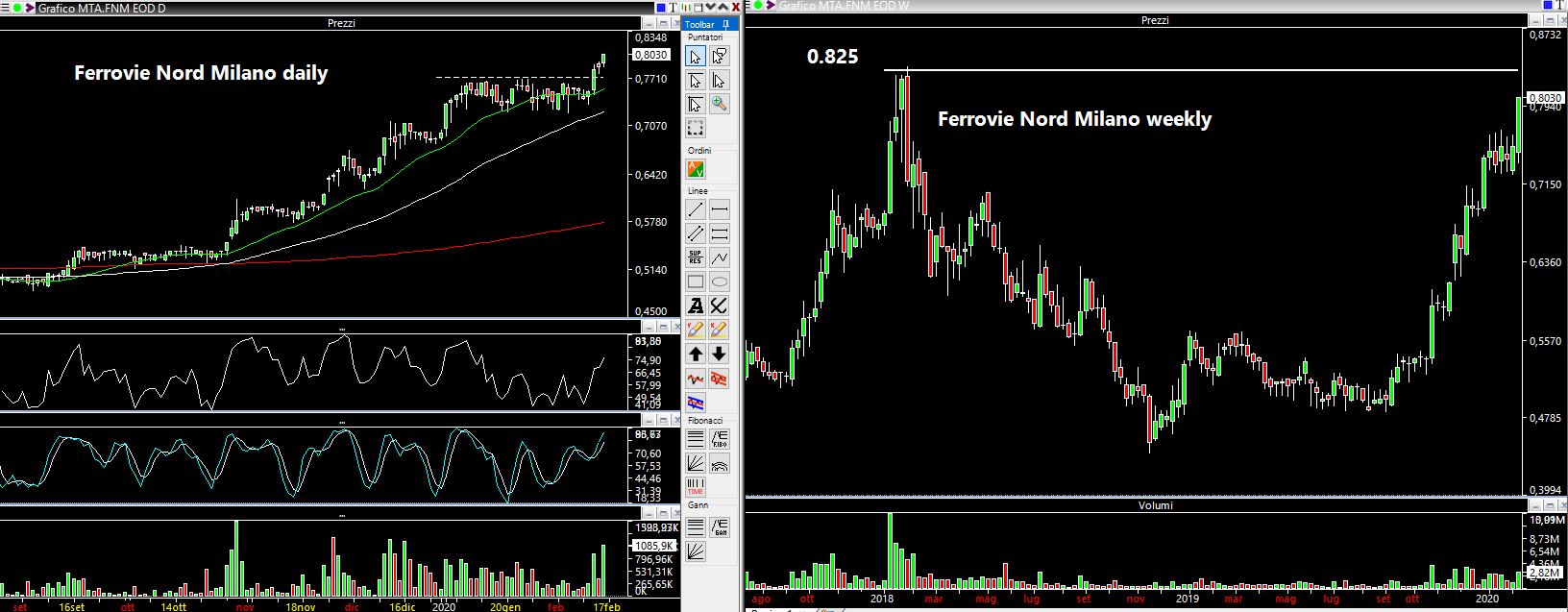Click the purple arrow in daily chart title bar
Viewport: 1568px width, 612px height.
click(30, 7)
